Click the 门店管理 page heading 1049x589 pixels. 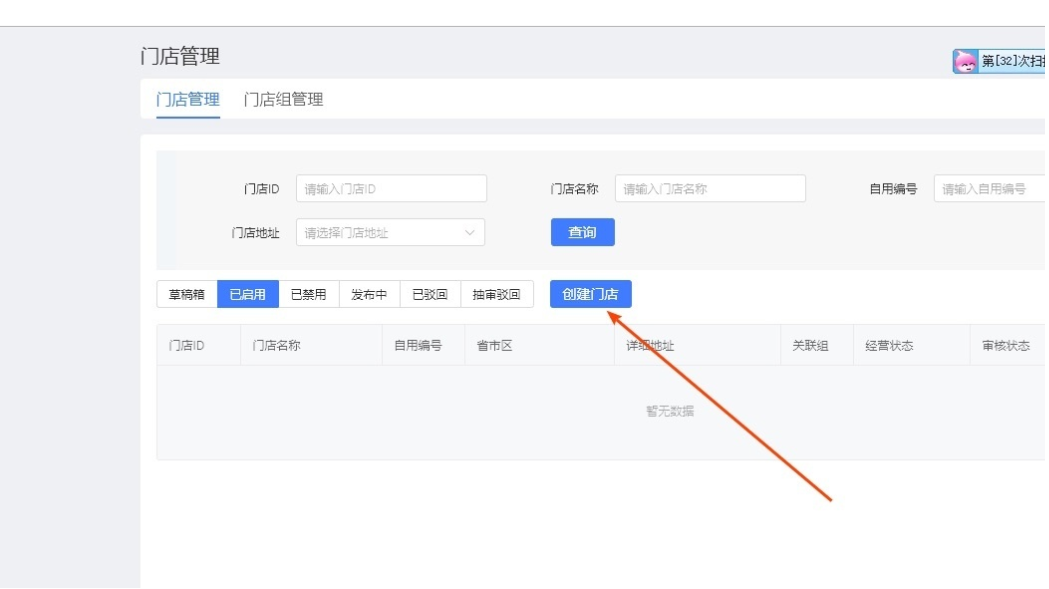(180, 56)
